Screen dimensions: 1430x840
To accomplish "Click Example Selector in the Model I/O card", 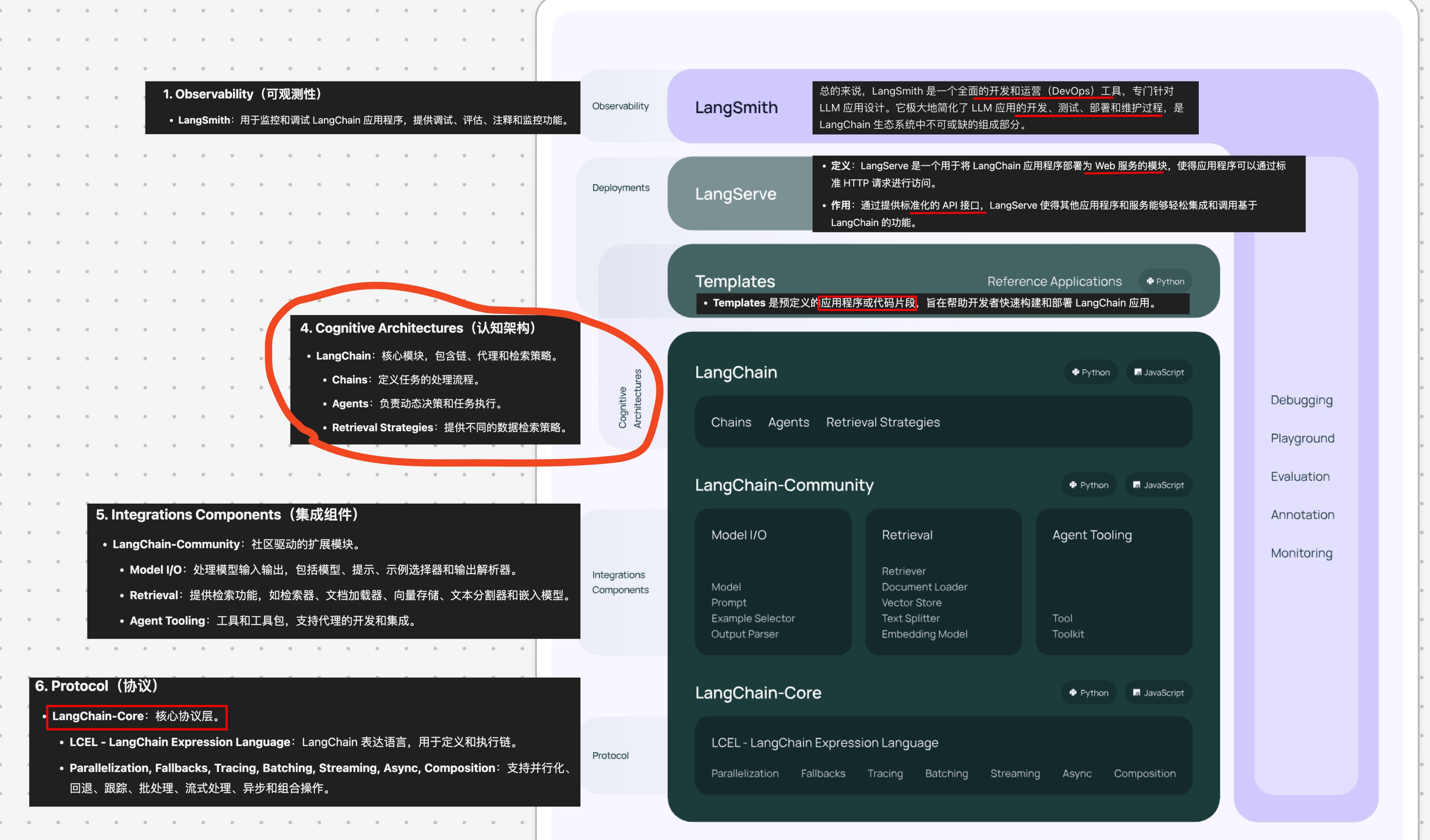I will tap(753, 618).
